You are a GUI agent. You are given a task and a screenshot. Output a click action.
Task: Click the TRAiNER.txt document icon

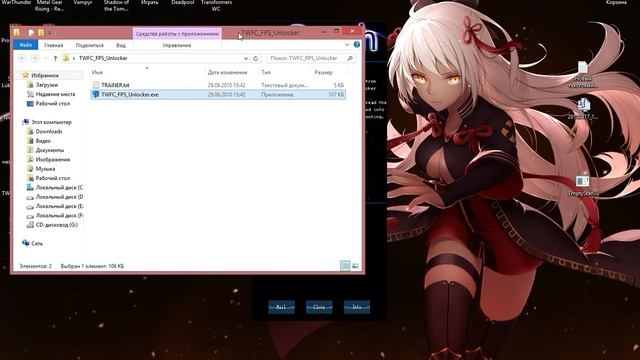click(96, 85)
